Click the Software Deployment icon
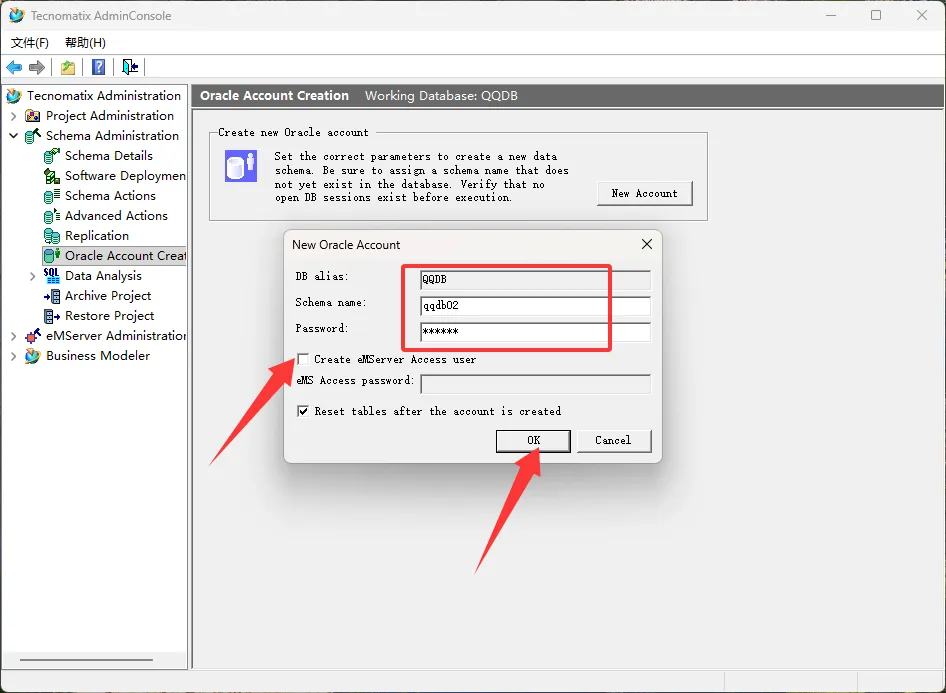Image resolution: width=946 pixels, height=693 pixels. pos(52,176)
